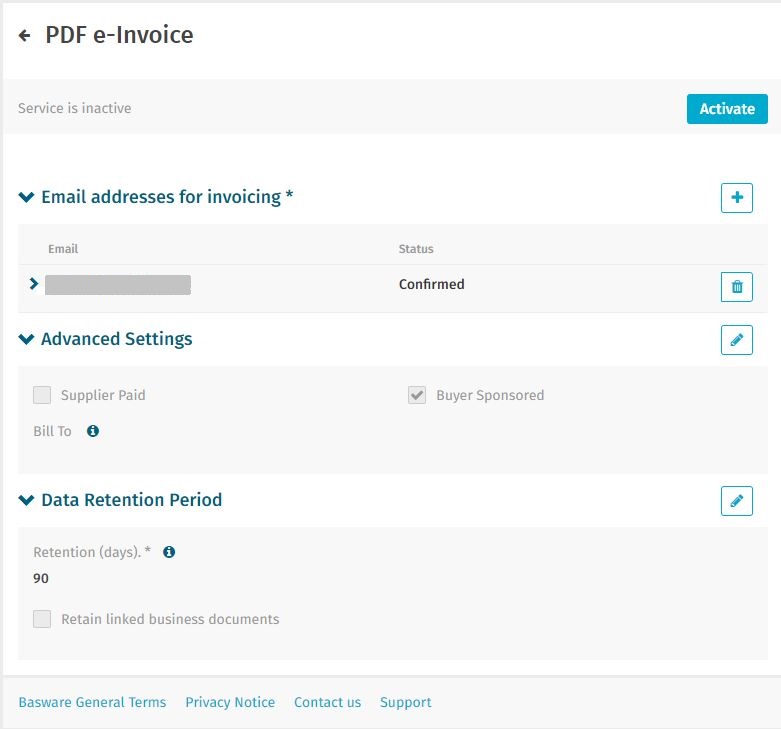The image size is (781, 729).
Task: Toggle the Buyer Sponsored checkbox
Action: [x=417, y=395]
